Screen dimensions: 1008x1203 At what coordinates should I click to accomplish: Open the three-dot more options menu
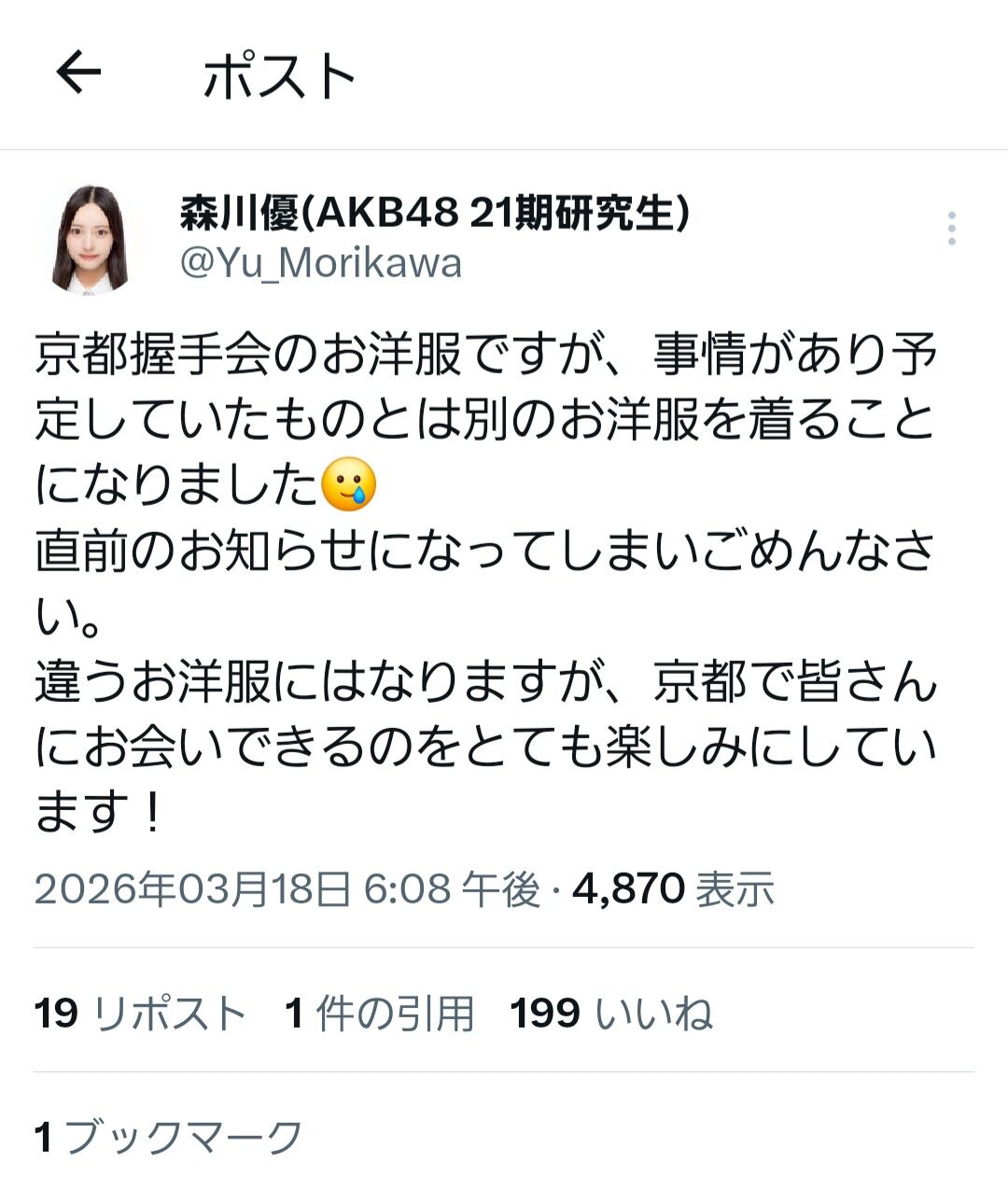951,229
